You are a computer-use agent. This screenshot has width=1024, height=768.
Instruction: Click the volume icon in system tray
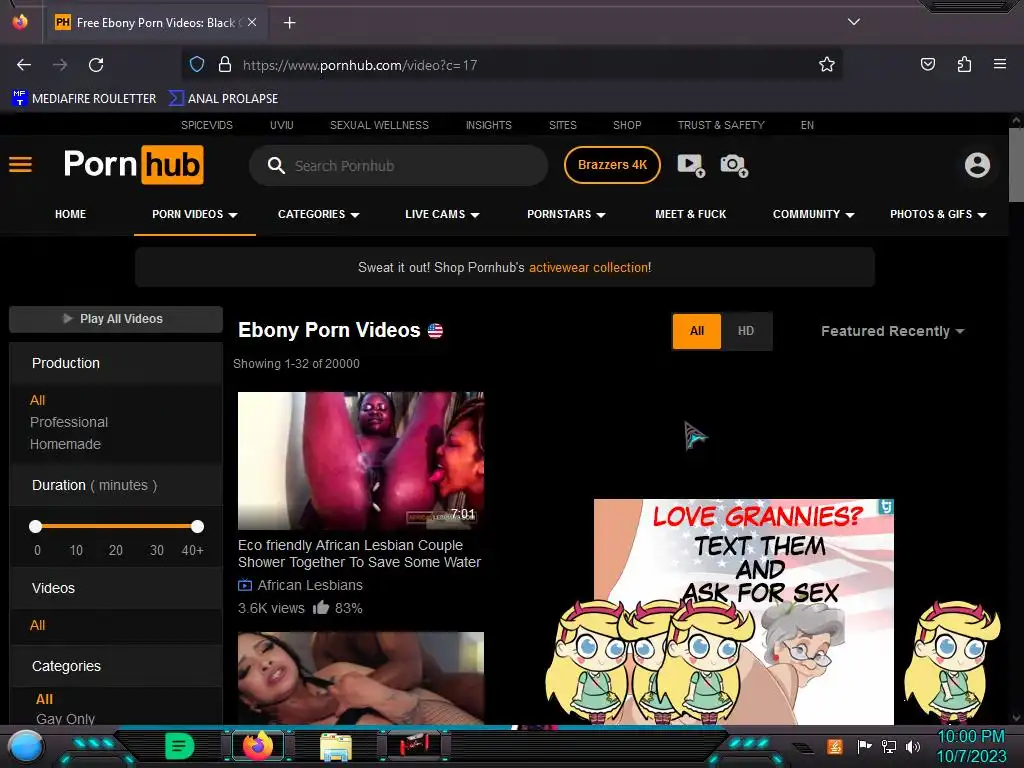(x=913, y=746)
